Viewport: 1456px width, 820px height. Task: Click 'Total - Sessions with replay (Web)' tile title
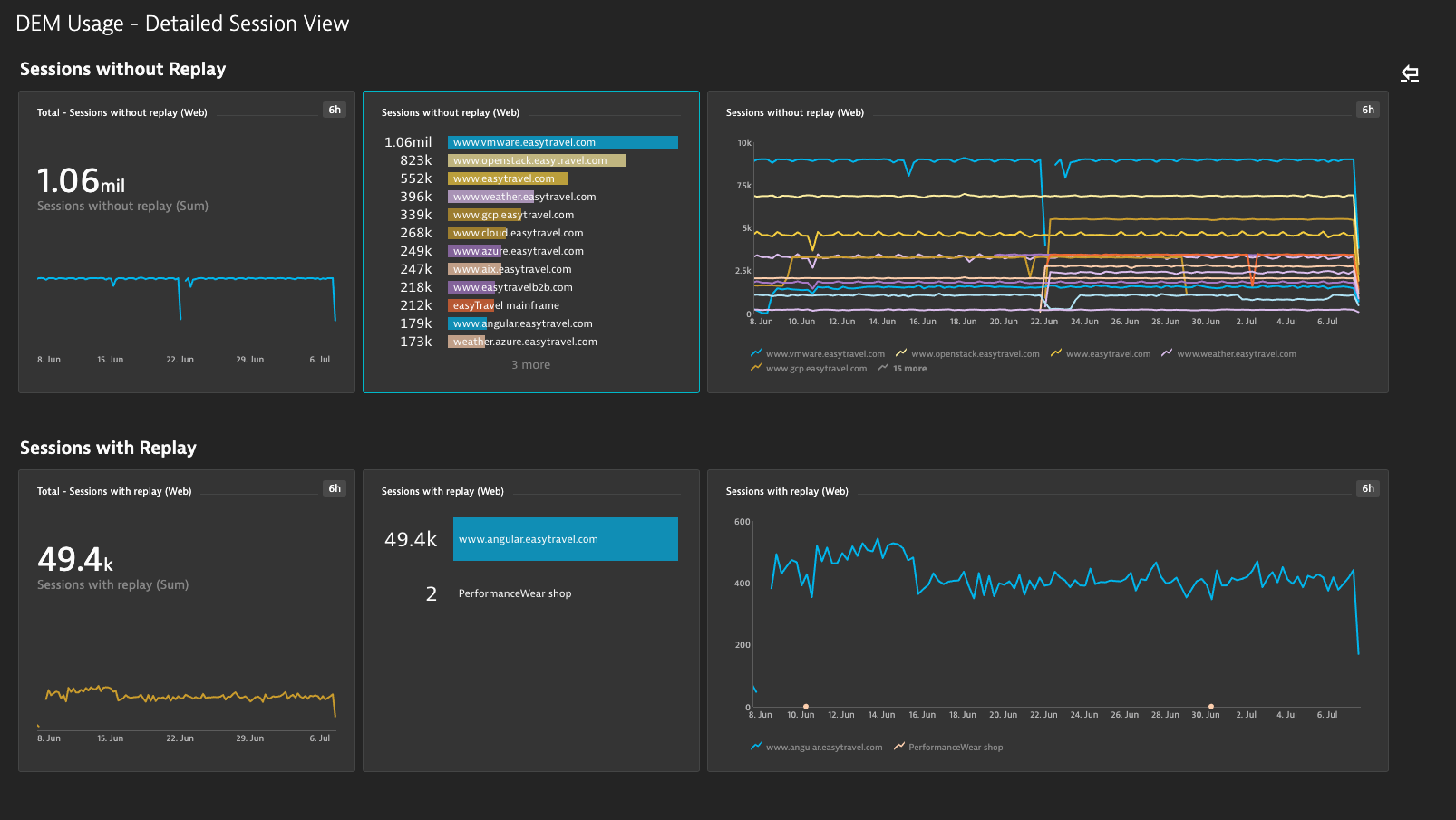click(x=114, y=491)
